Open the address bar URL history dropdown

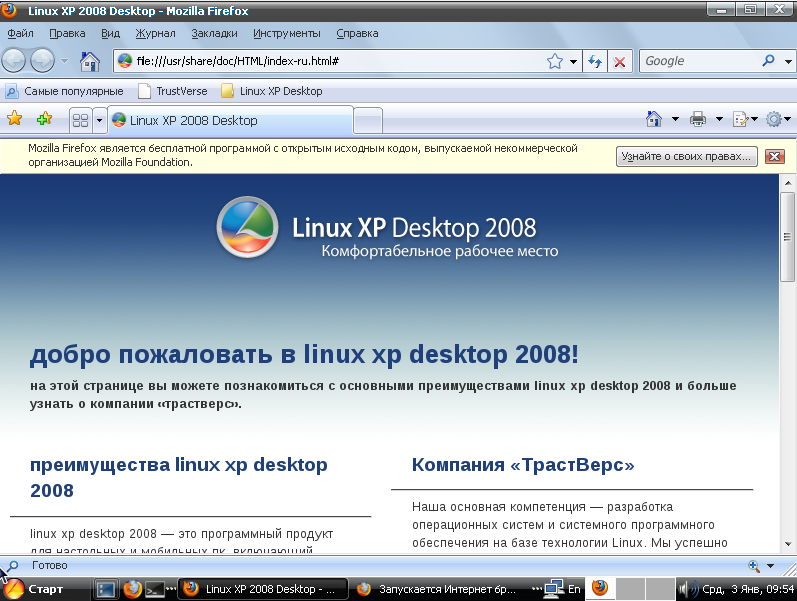tap(573, 62)
